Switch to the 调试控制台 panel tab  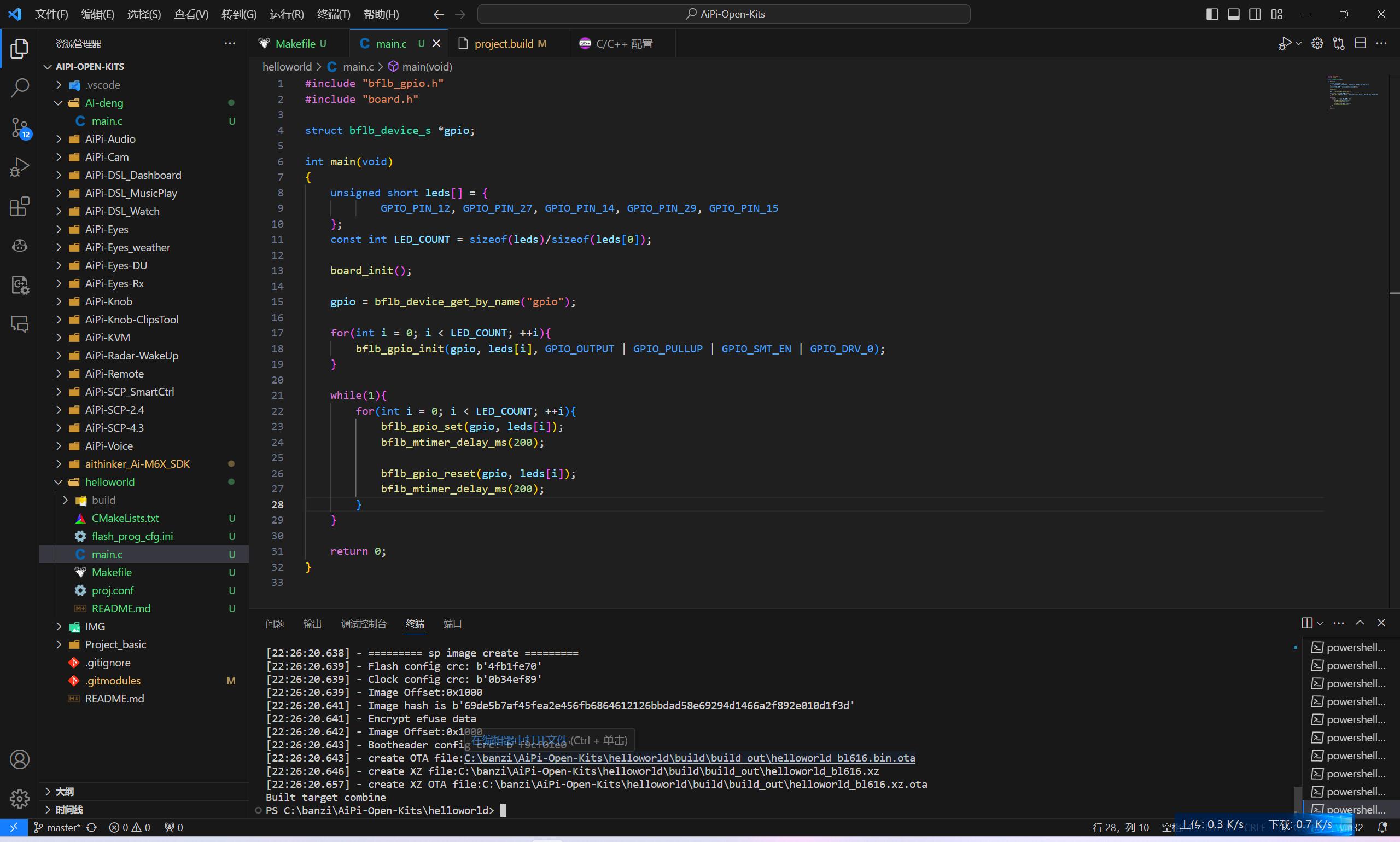[x=364, y=624]
